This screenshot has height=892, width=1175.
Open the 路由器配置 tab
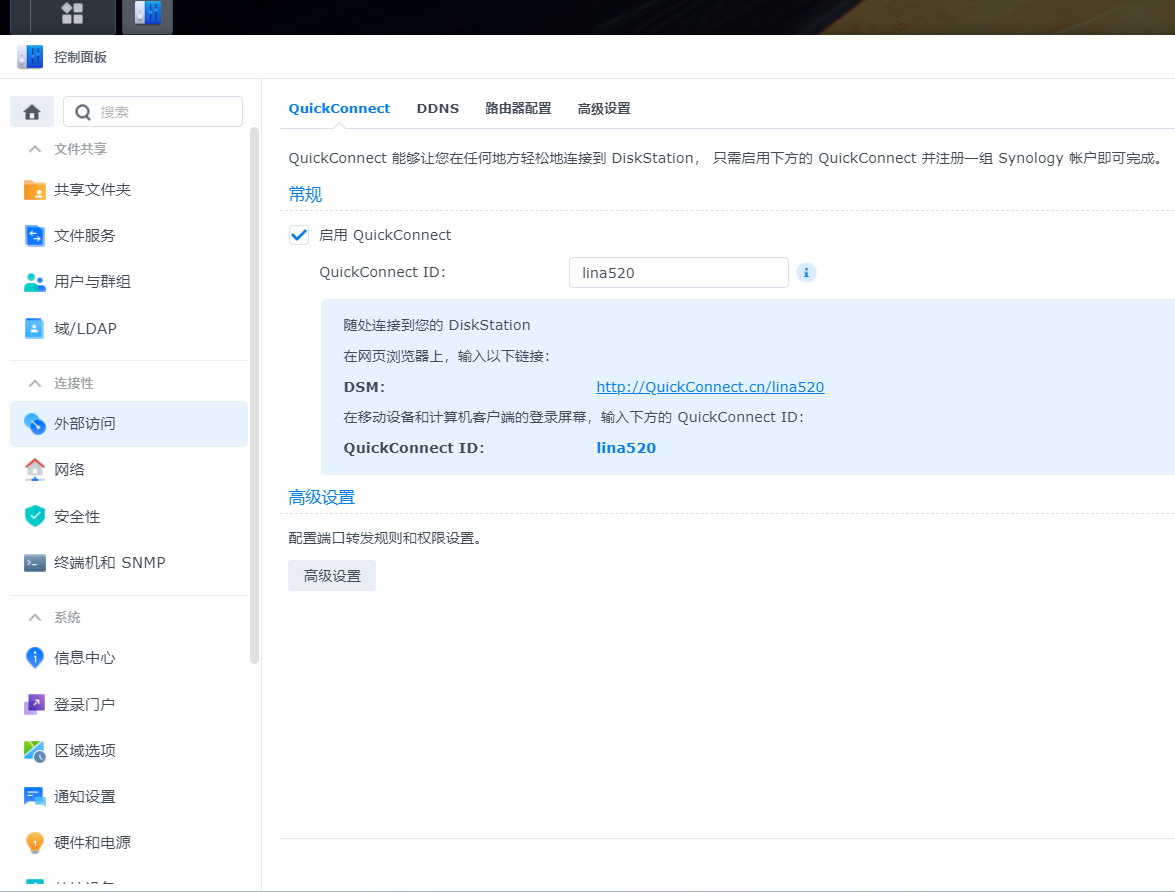(x=519, y=108)
